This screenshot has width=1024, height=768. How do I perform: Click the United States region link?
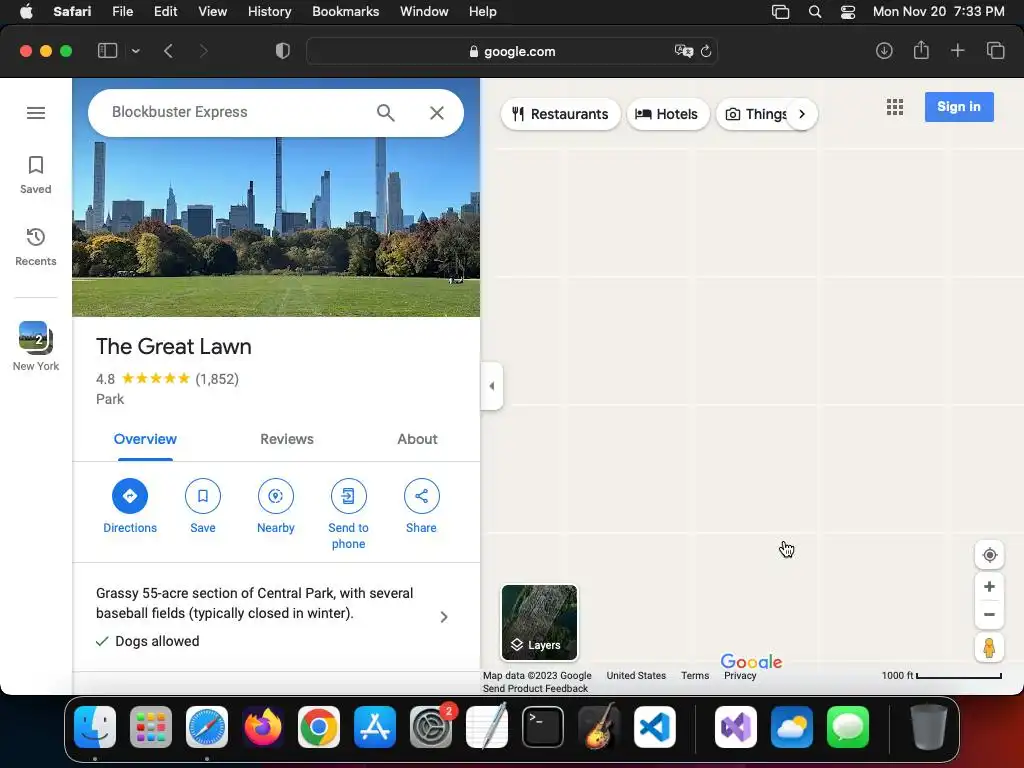pyautogui.click(x=636, y=676)
